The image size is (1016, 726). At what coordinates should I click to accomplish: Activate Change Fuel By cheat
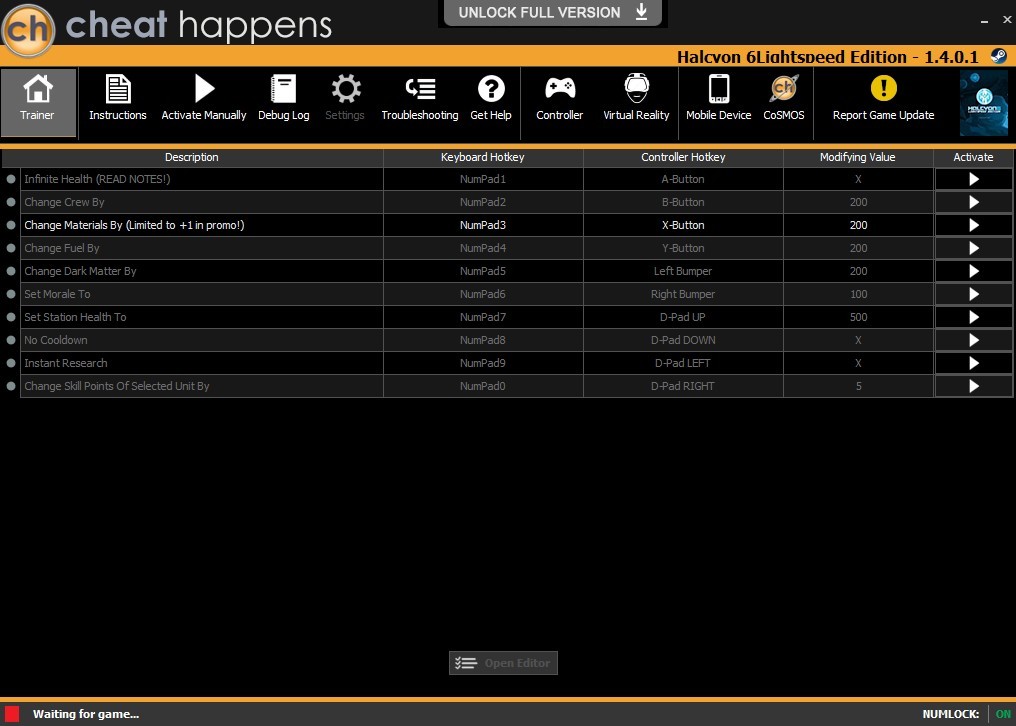coord(973,248)
